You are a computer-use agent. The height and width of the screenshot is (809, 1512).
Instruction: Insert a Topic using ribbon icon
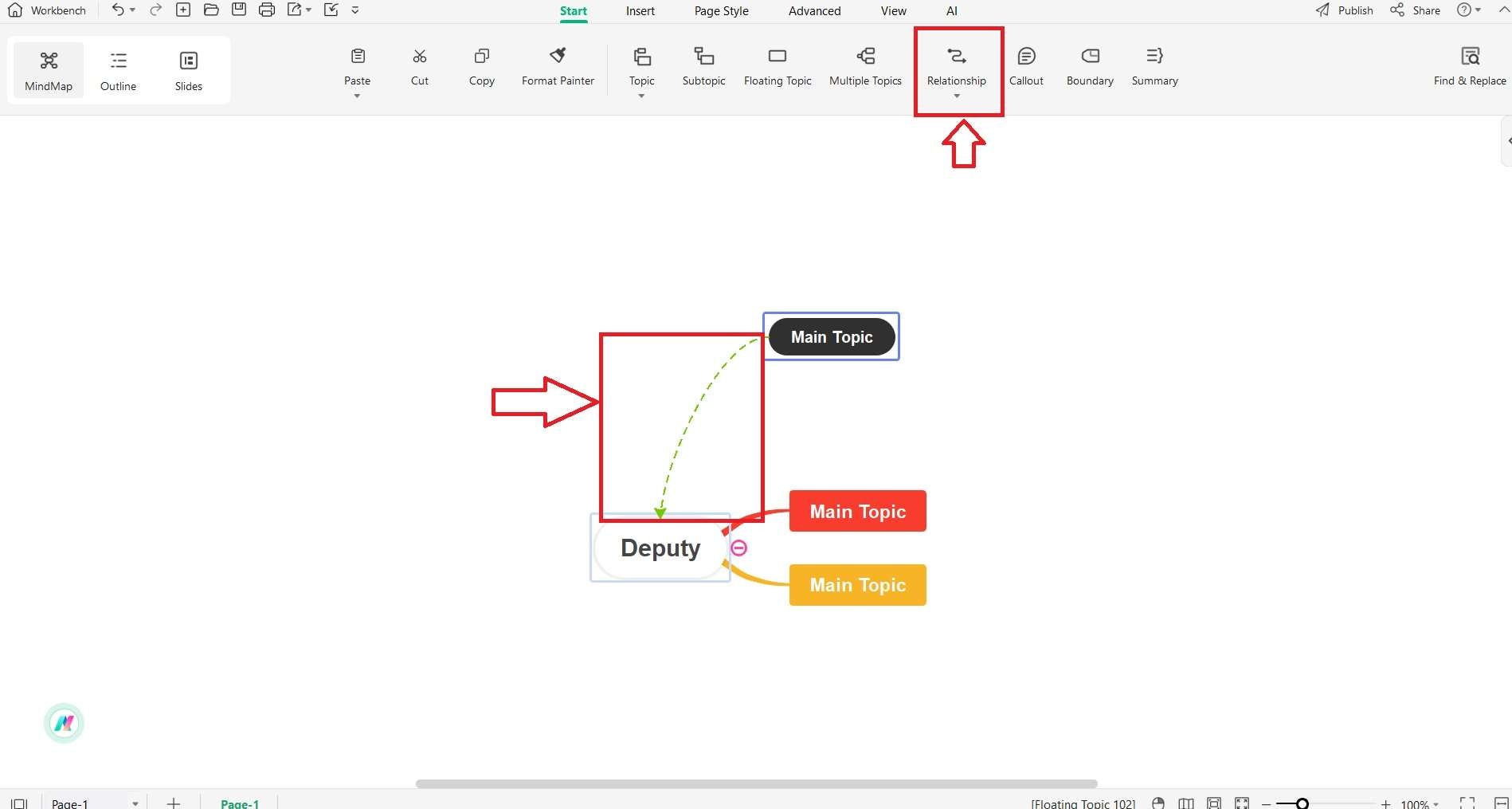(x=642, y=56)
